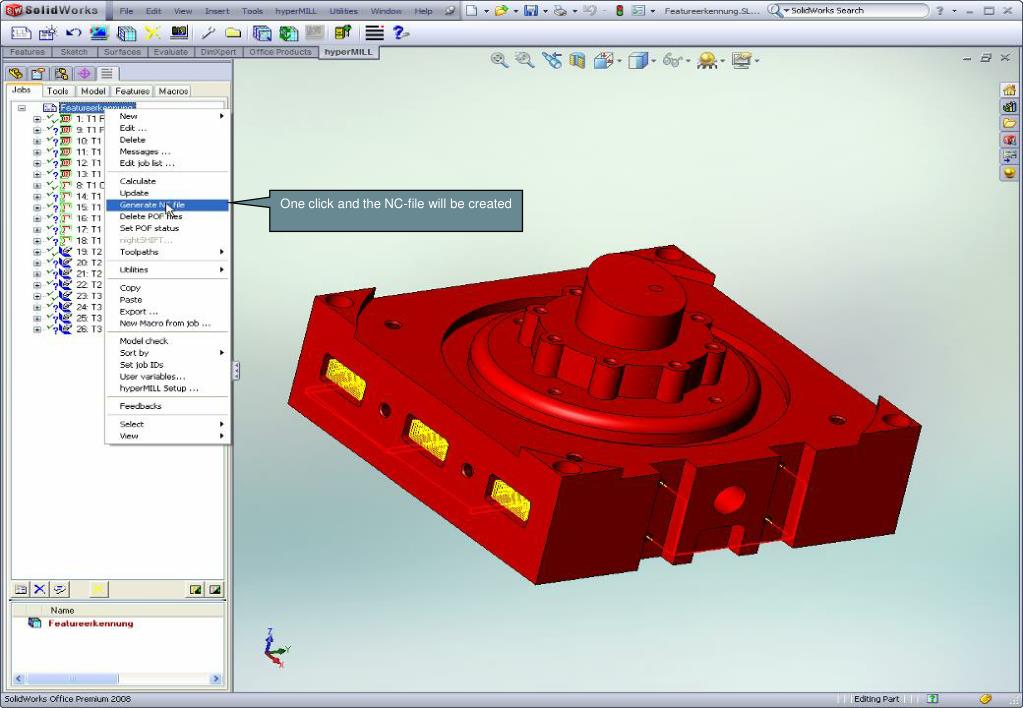The height and width of the screenshot is (708, 1023).
Task: Click the Zoom to Area icon
Action: click(x=524, y=60)
